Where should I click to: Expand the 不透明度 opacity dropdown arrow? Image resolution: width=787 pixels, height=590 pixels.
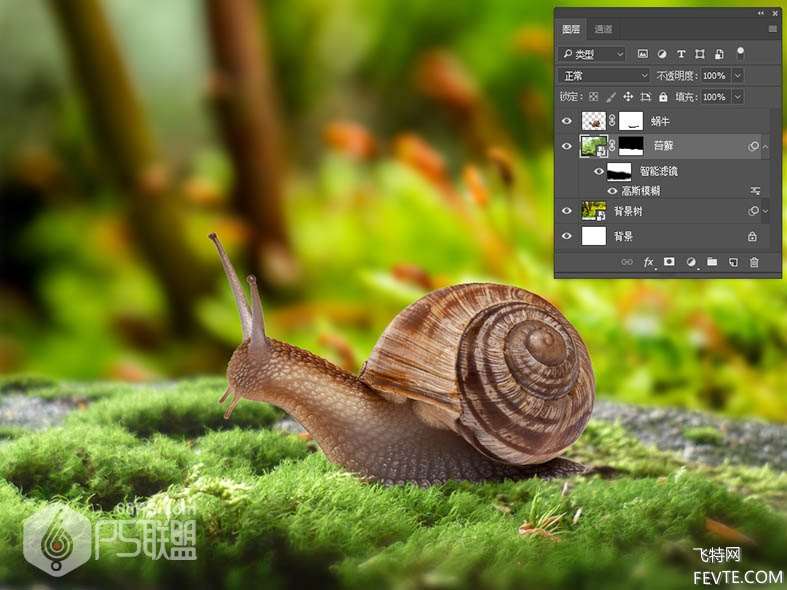(x=738, y=75)
